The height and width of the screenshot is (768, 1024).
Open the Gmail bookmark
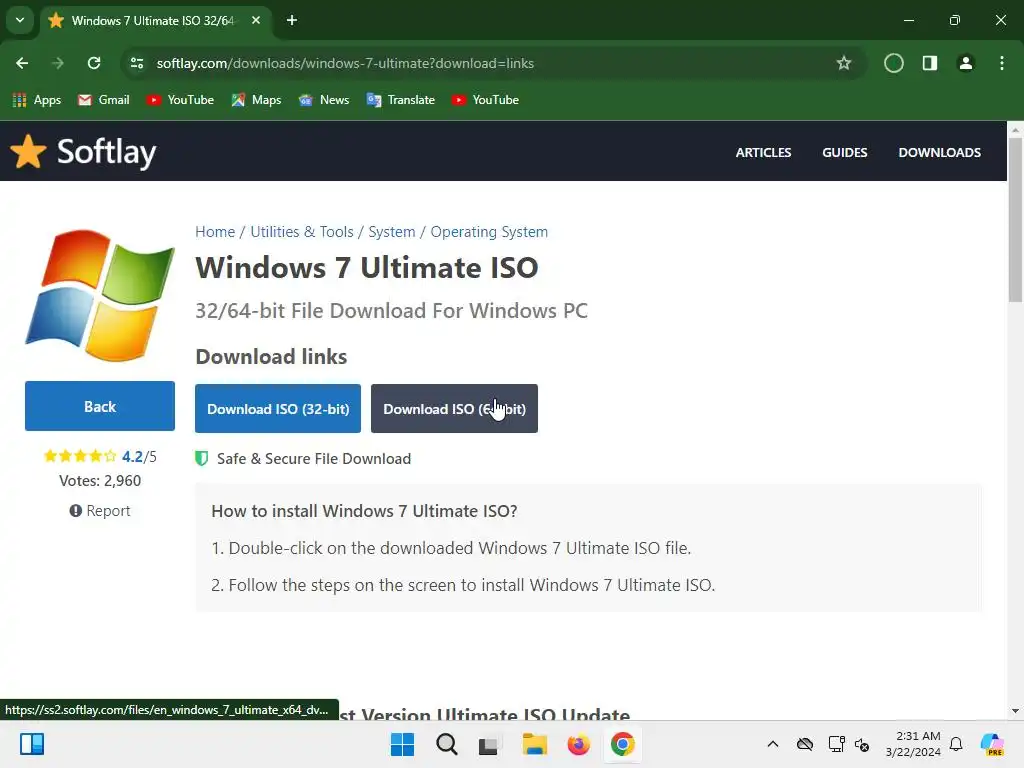pyautogui.click(x=104, y=100)
